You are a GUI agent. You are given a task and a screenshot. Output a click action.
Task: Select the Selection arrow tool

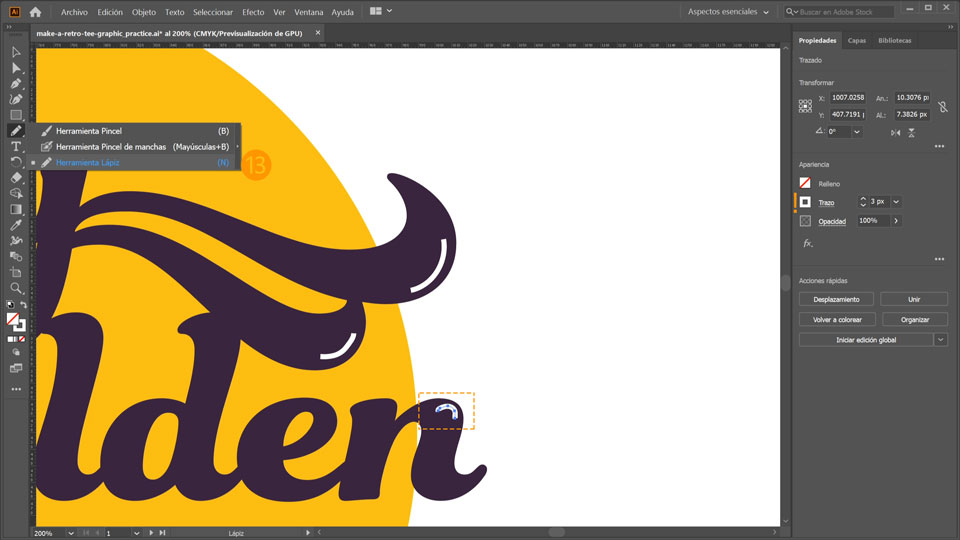click(16, 53)
